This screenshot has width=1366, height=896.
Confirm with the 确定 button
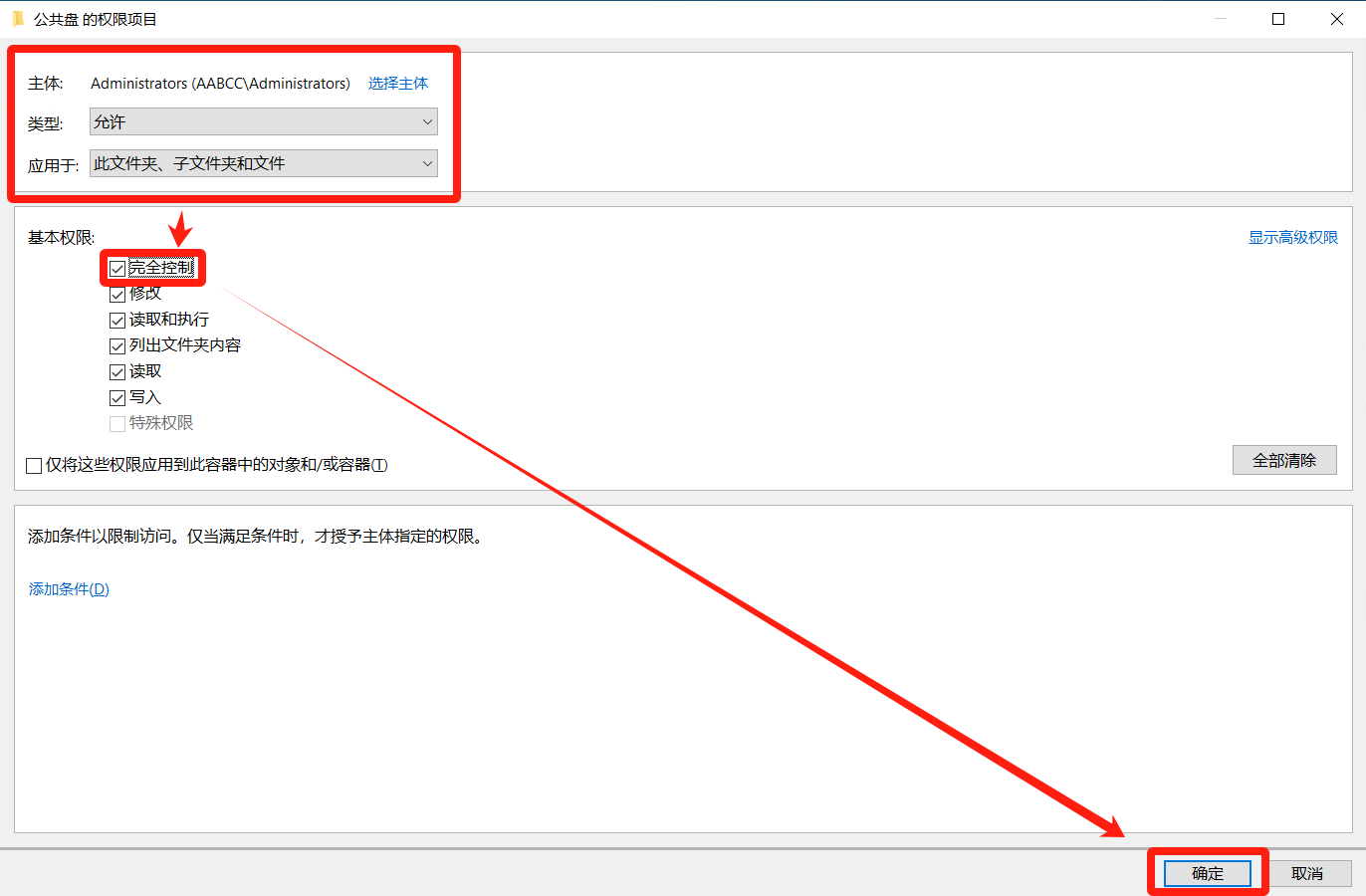(x=1208, y=873)
